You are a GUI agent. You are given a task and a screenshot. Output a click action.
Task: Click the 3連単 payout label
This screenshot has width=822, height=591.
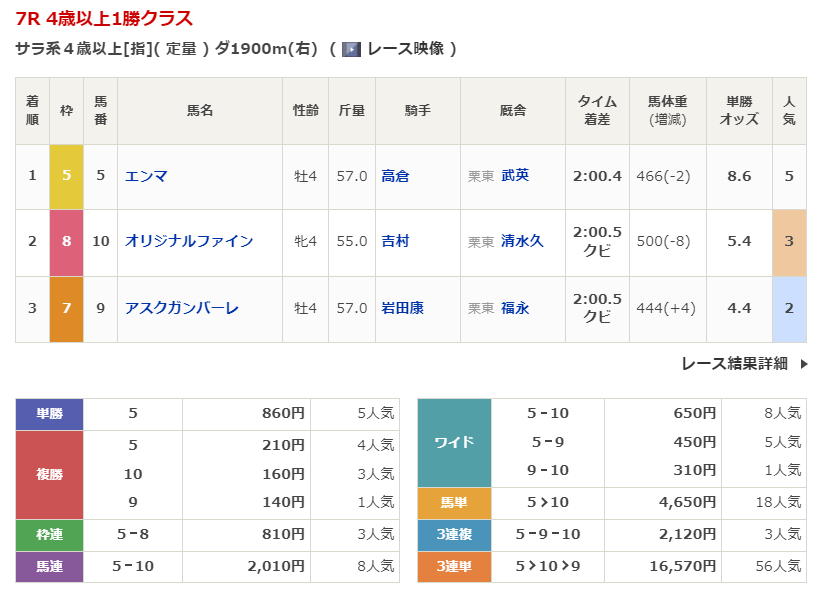pos(454,567)
